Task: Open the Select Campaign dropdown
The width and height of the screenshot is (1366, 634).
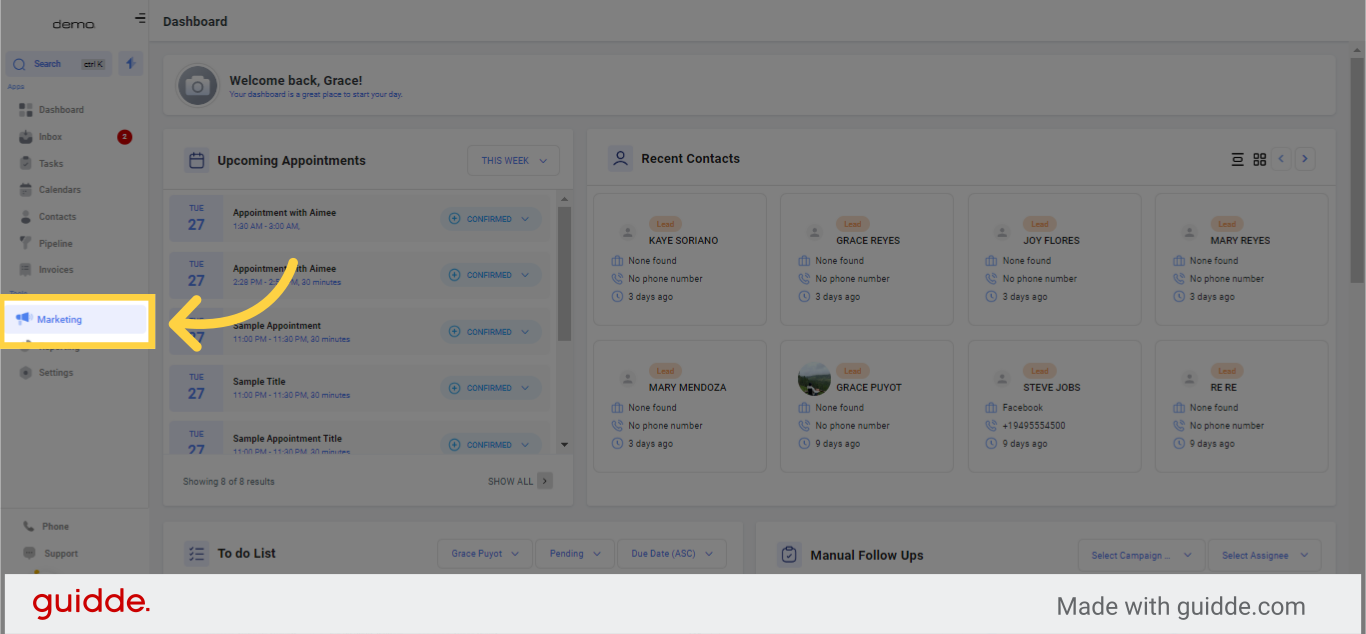Action: 1141,556
